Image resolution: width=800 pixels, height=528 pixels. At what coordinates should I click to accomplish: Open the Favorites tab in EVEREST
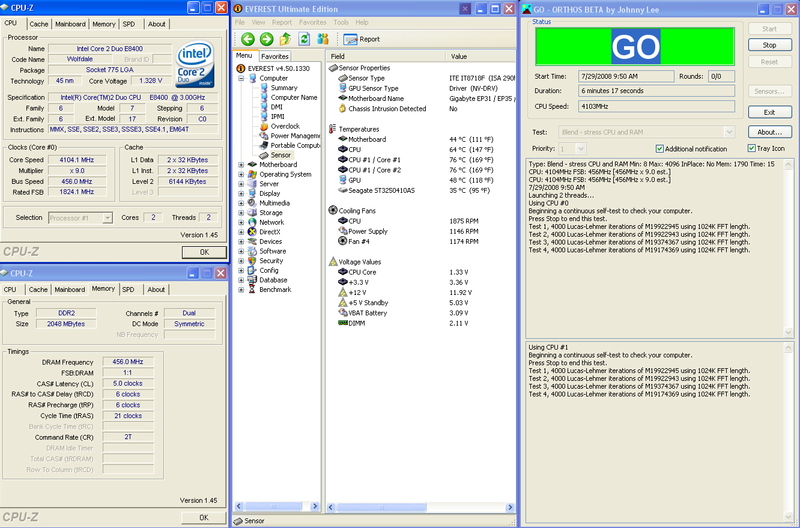coord(275,56)
